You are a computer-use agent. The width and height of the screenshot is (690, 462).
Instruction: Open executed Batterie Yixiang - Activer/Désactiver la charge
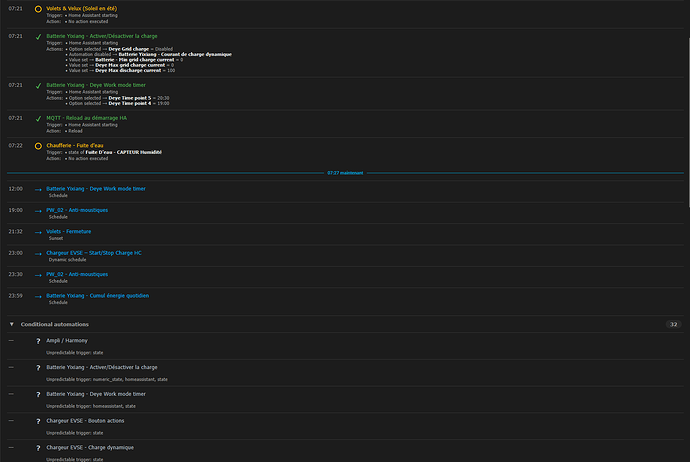(102, 36)
